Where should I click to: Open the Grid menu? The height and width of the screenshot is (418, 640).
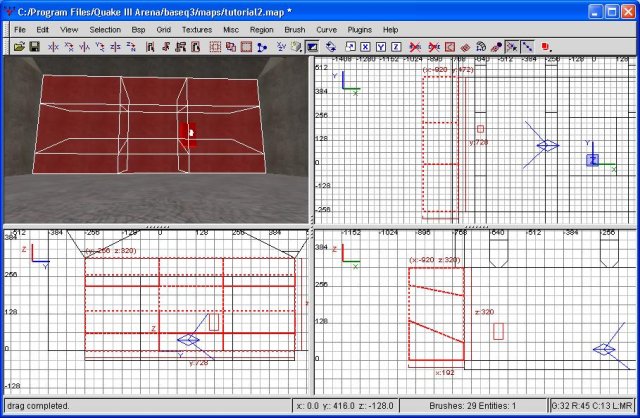[163, 30]
